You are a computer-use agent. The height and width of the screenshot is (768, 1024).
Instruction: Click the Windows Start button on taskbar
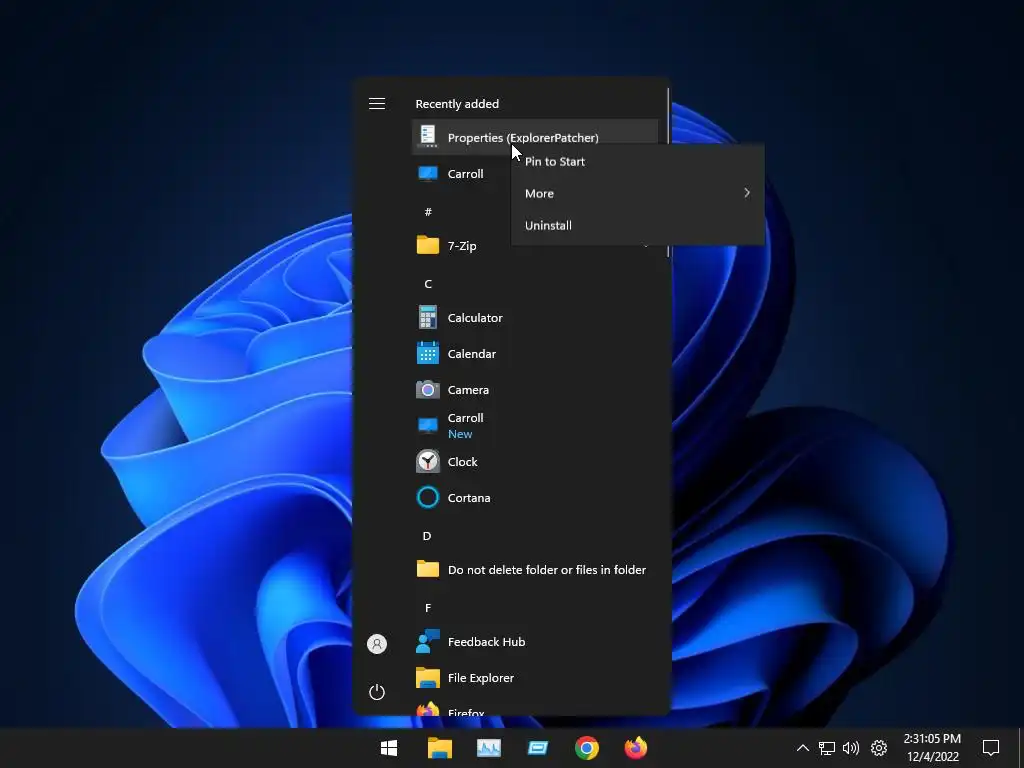pyautogui.click(x=389, y=748)
